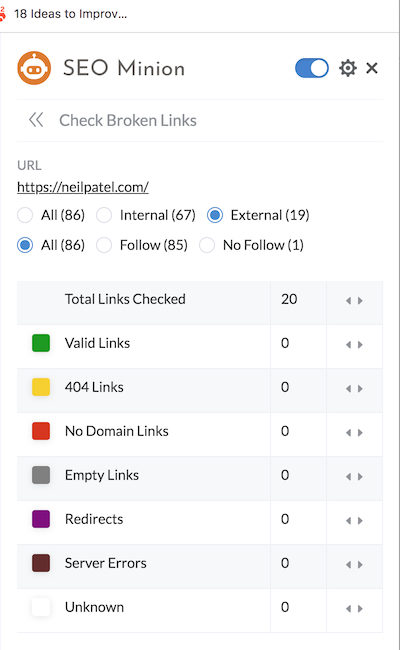
Task: Click the red No Domain Links swatch
Action: pos(41,431)
